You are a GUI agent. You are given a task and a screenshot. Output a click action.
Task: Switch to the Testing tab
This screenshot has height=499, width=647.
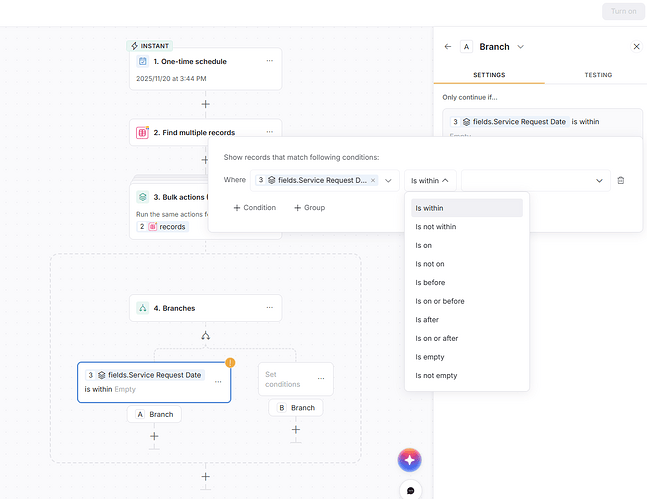pyautogui.click(x=598, y=75)
